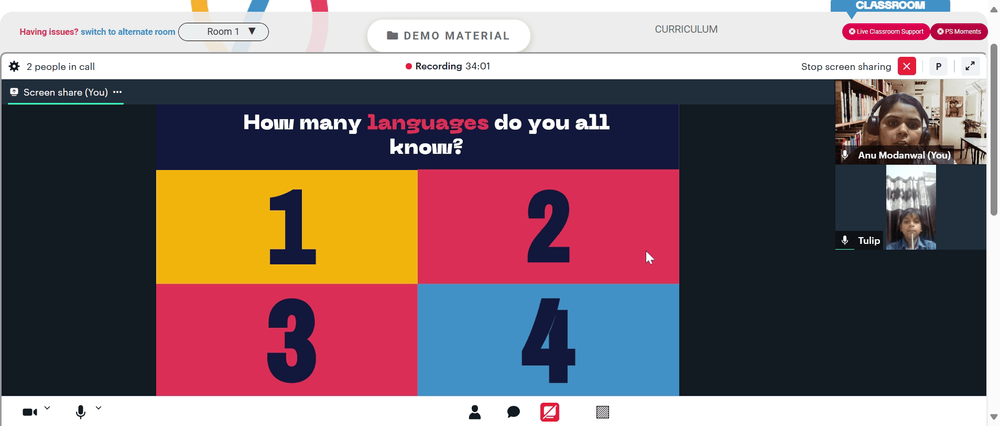1000x426 pixels.
Task: Click the 2 people in call text
Action: tap(61, 66)
